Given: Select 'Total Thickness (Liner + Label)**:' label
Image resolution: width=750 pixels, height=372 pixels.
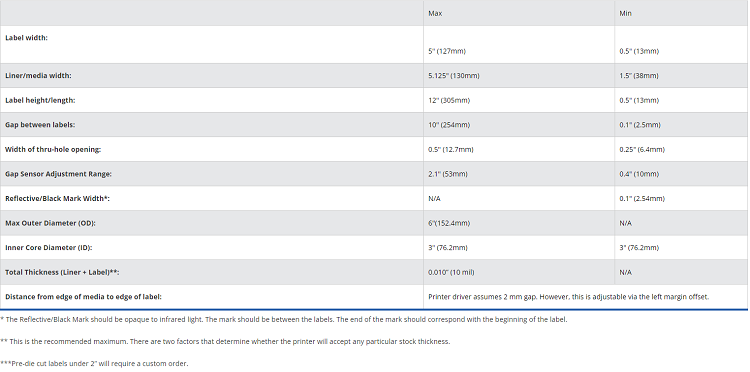Looking at the screenshot, I should pyautogui.click(x=62, y=272).
